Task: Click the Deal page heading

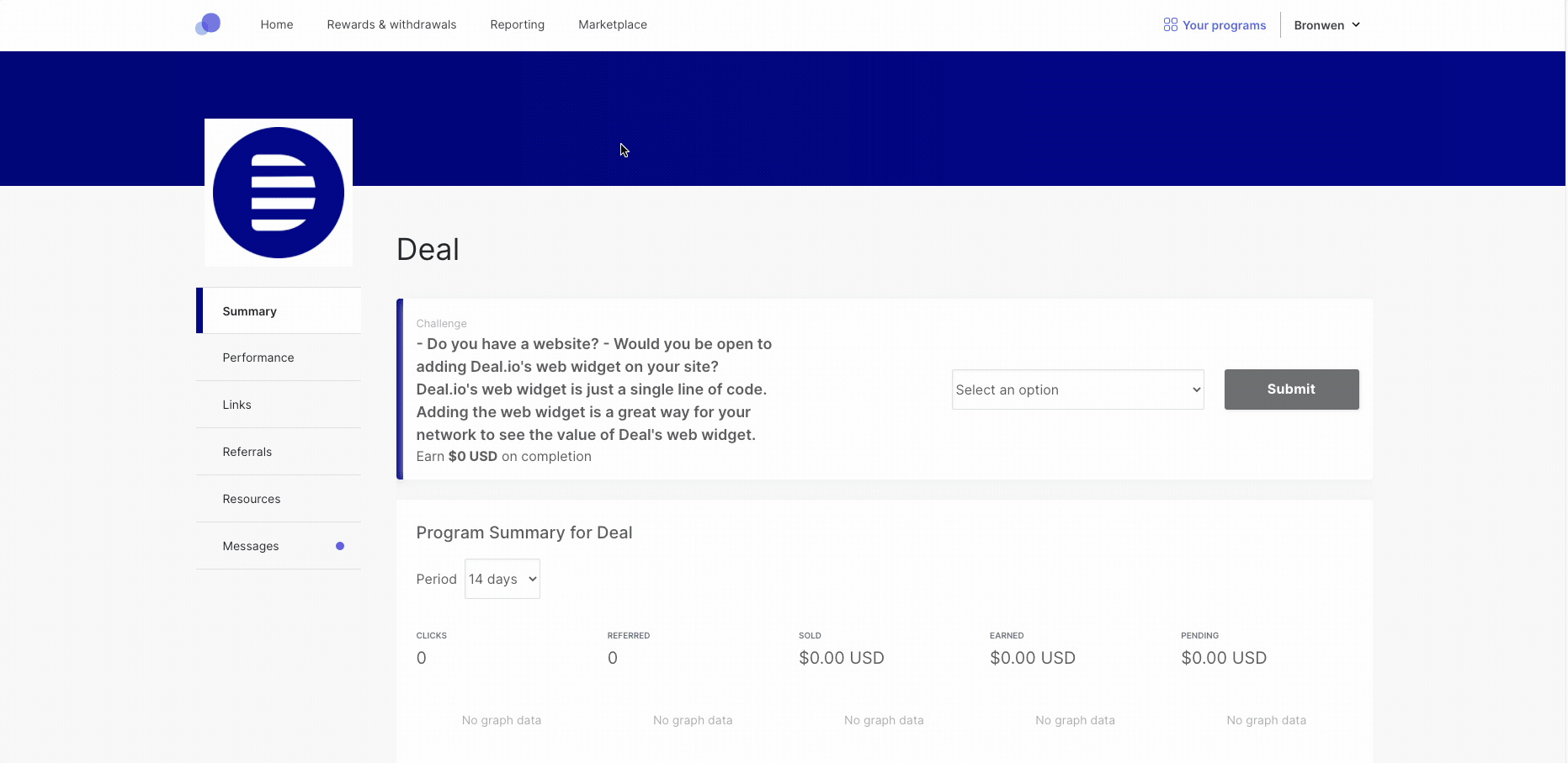Action: 428,250
